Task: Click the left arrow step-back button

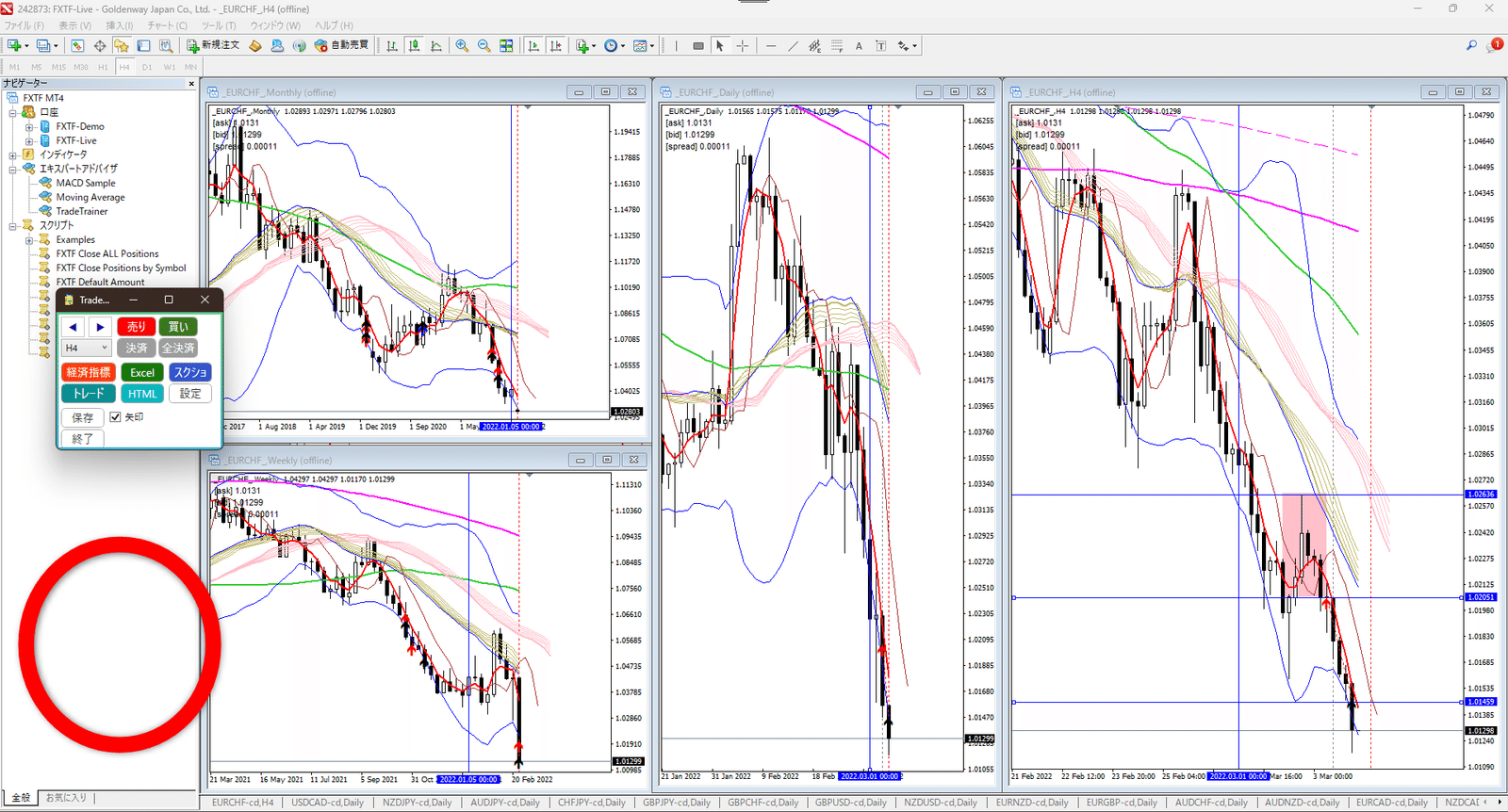Action: click(x=74, y=327)
